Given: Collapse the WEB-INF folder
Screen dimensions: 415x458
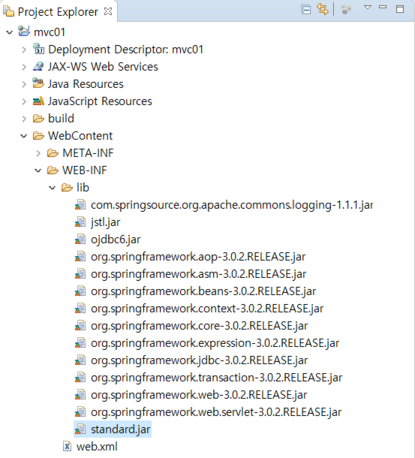Looking at the screenshot, I should [38, 171].
